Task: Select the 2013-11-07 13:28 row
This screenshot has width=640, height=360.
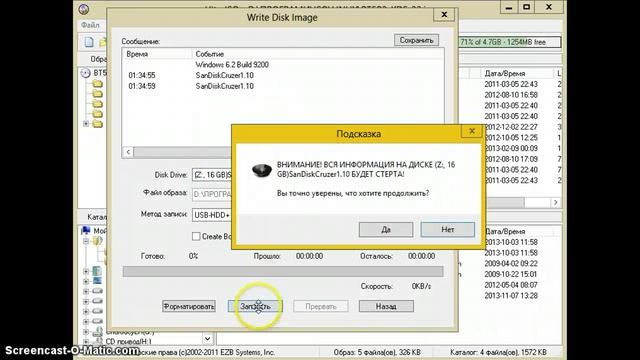Action: point(511,295)
